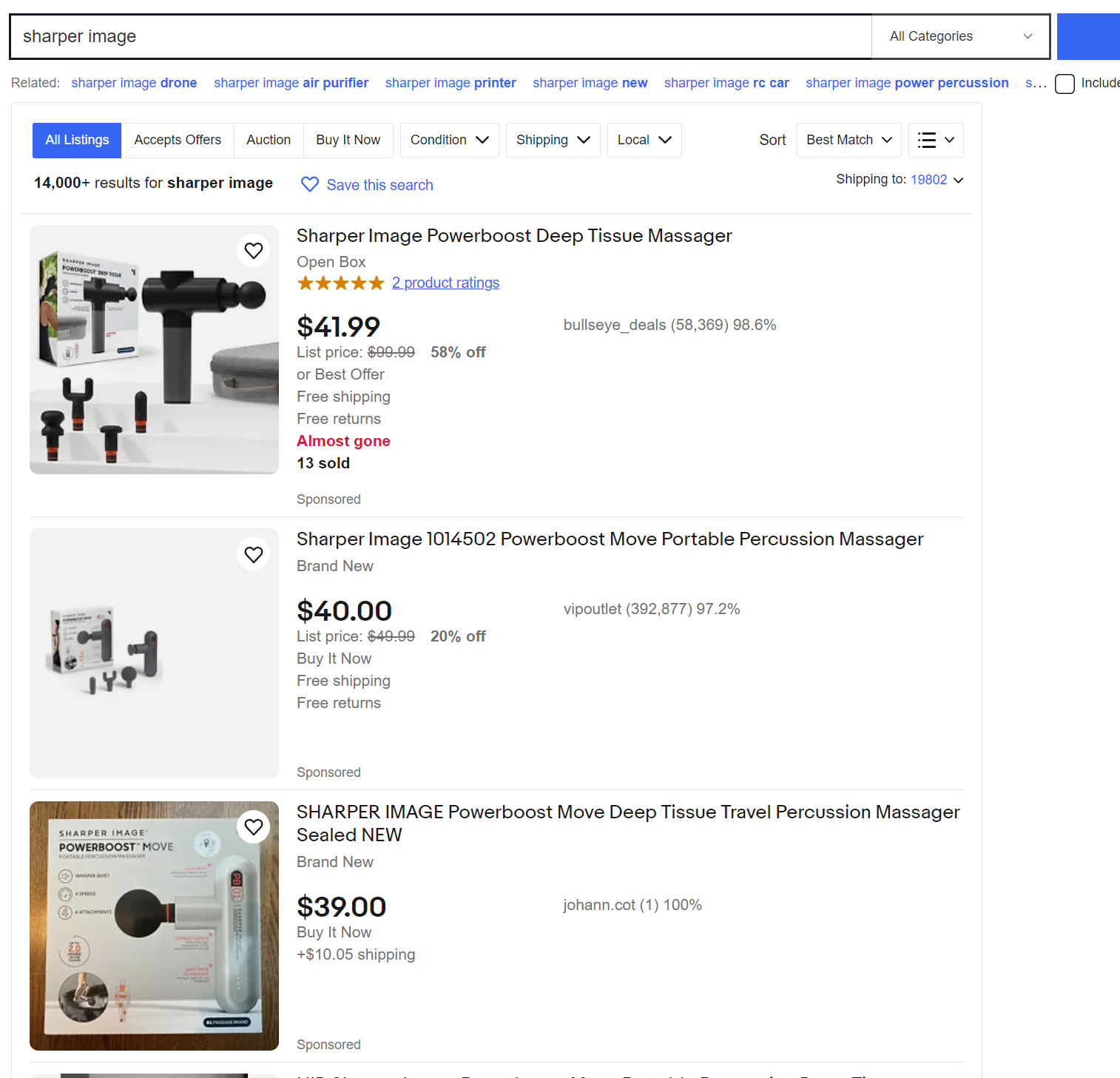Click the blue search button
The height and width of the screenshot is (1078, 1120).
1088,36
